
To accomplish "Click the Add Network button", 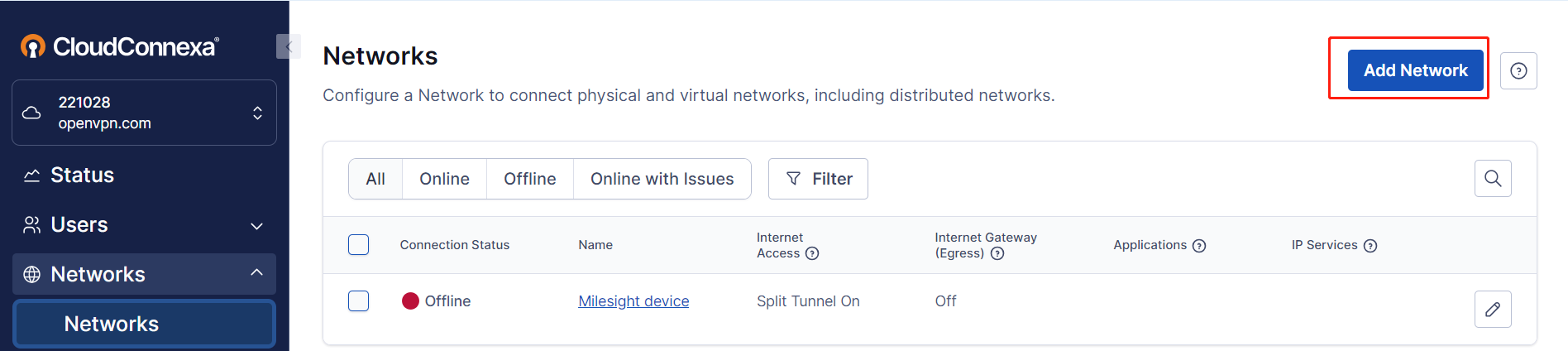I will 1416,70.
